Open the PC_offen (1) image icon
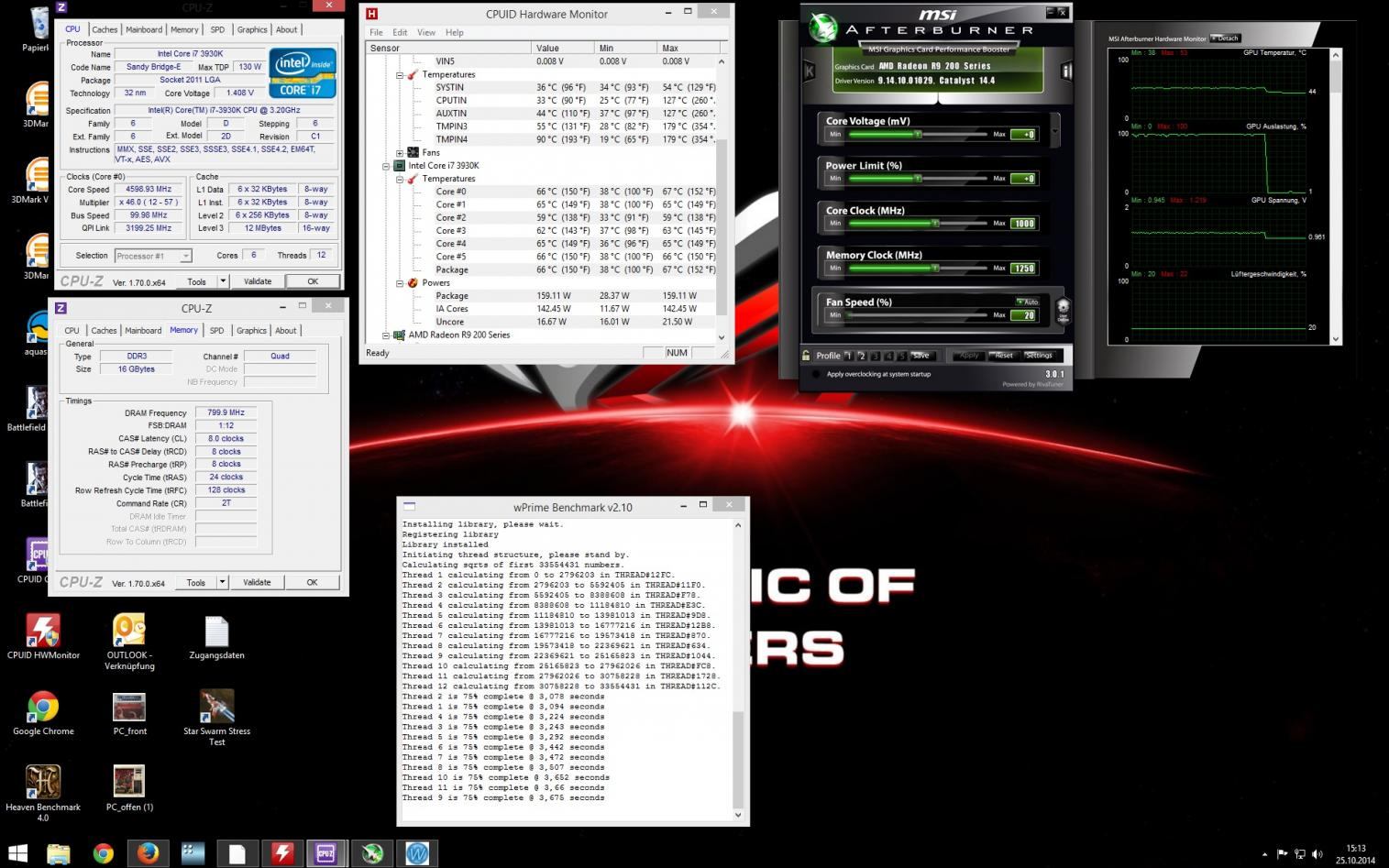This screenshot has width=1389, height=868. coord(129,788)
